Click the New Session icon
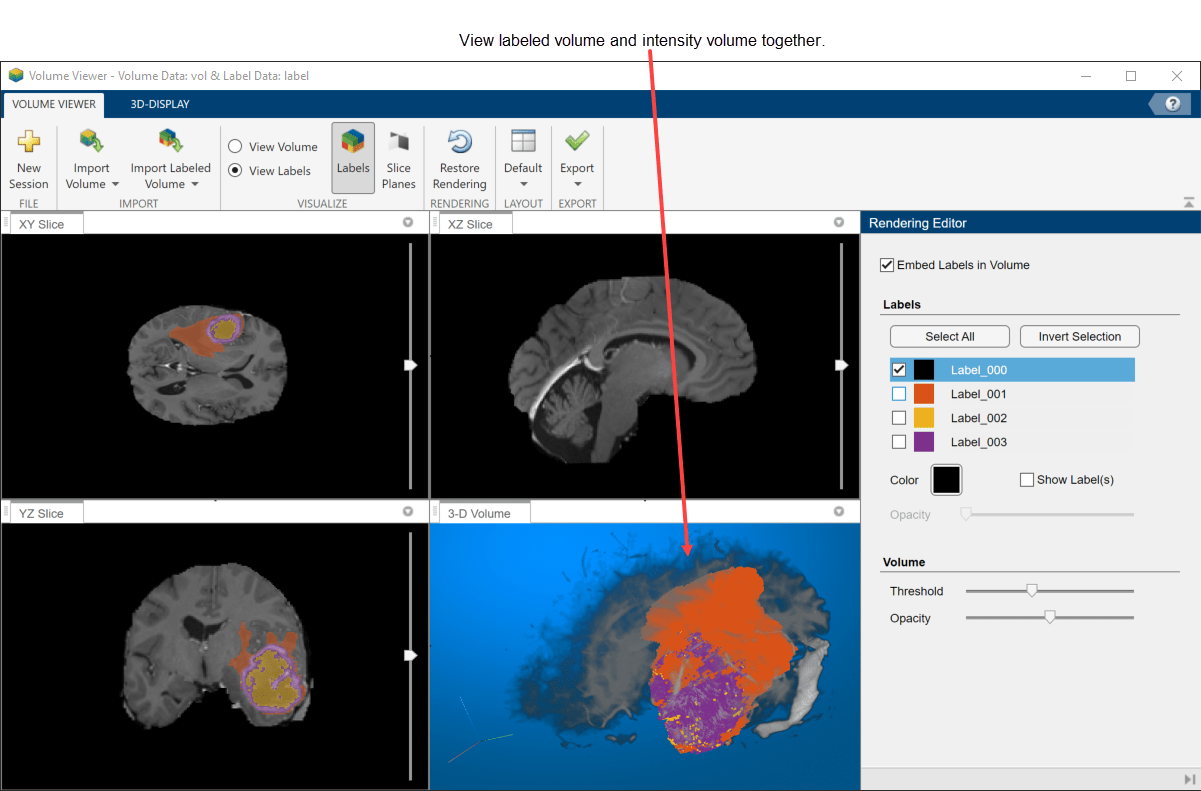The width and height of the screenshot is (1201, 791). (29, 142)
